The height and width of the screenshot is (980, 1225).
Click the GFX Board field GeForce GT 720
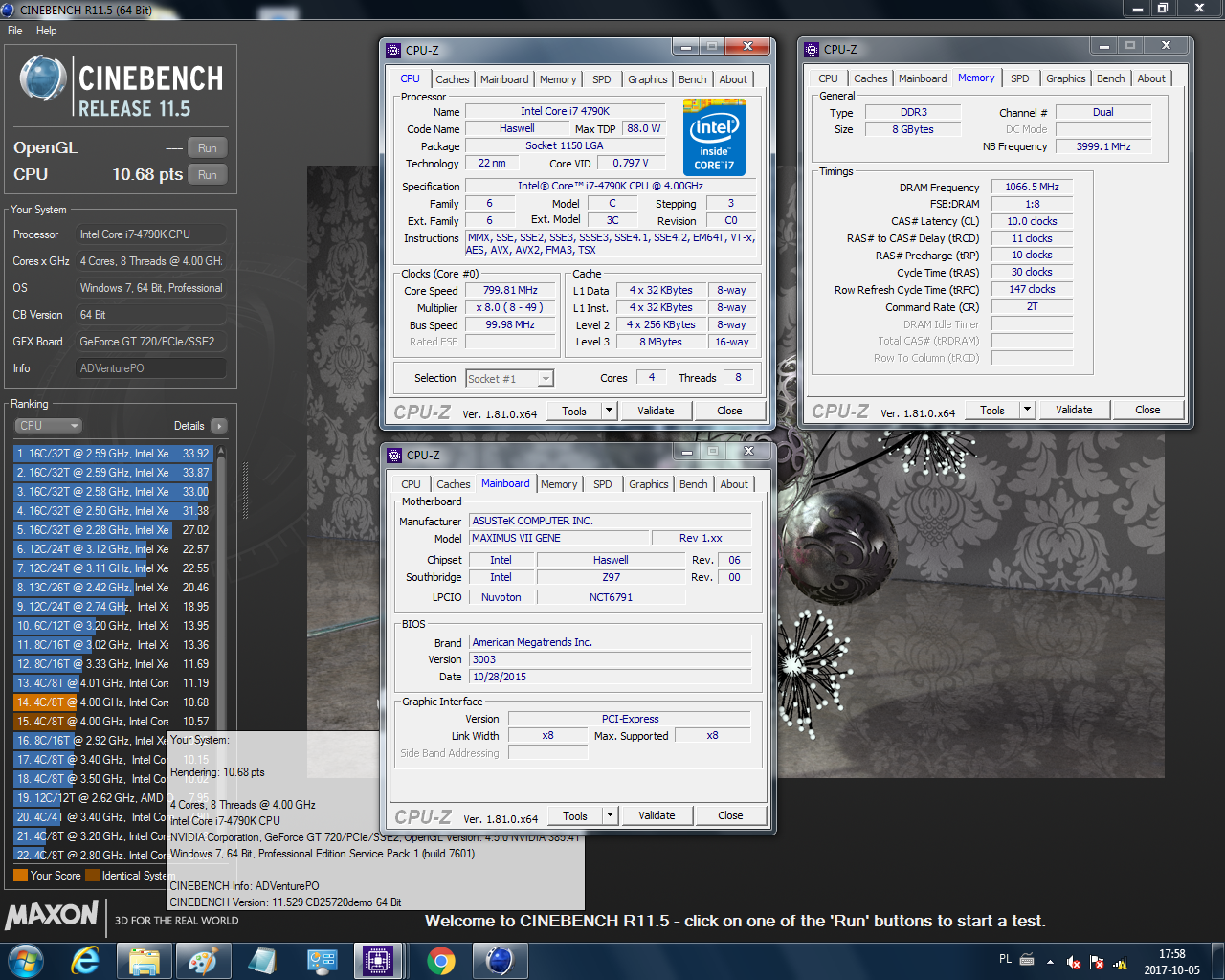click(151, 342)
